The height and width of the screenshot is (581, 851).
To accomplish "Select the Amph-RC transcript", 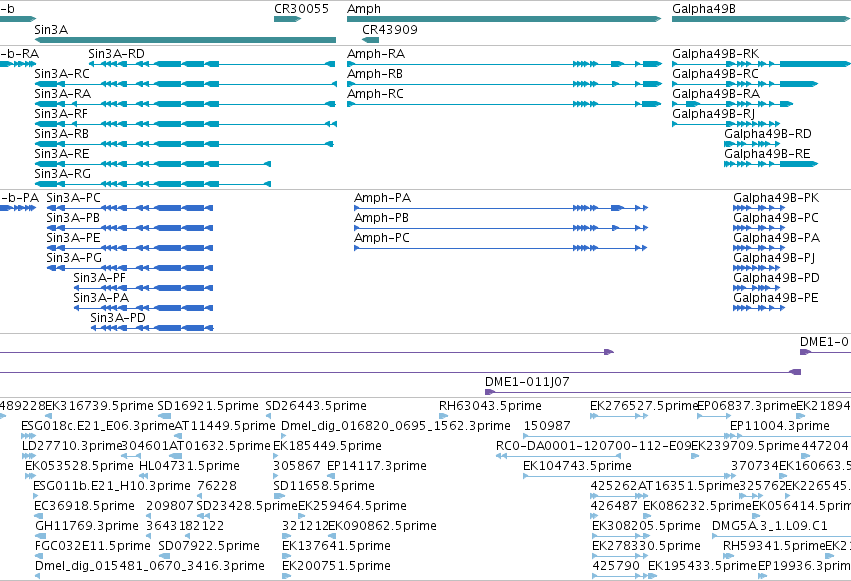I will 504,104.
